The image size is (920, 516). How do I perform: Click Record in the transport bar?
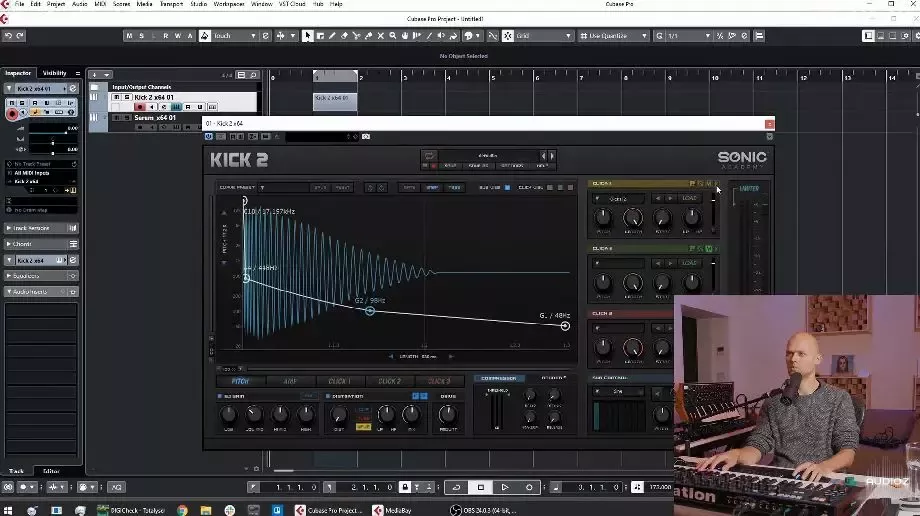[529, 487]
